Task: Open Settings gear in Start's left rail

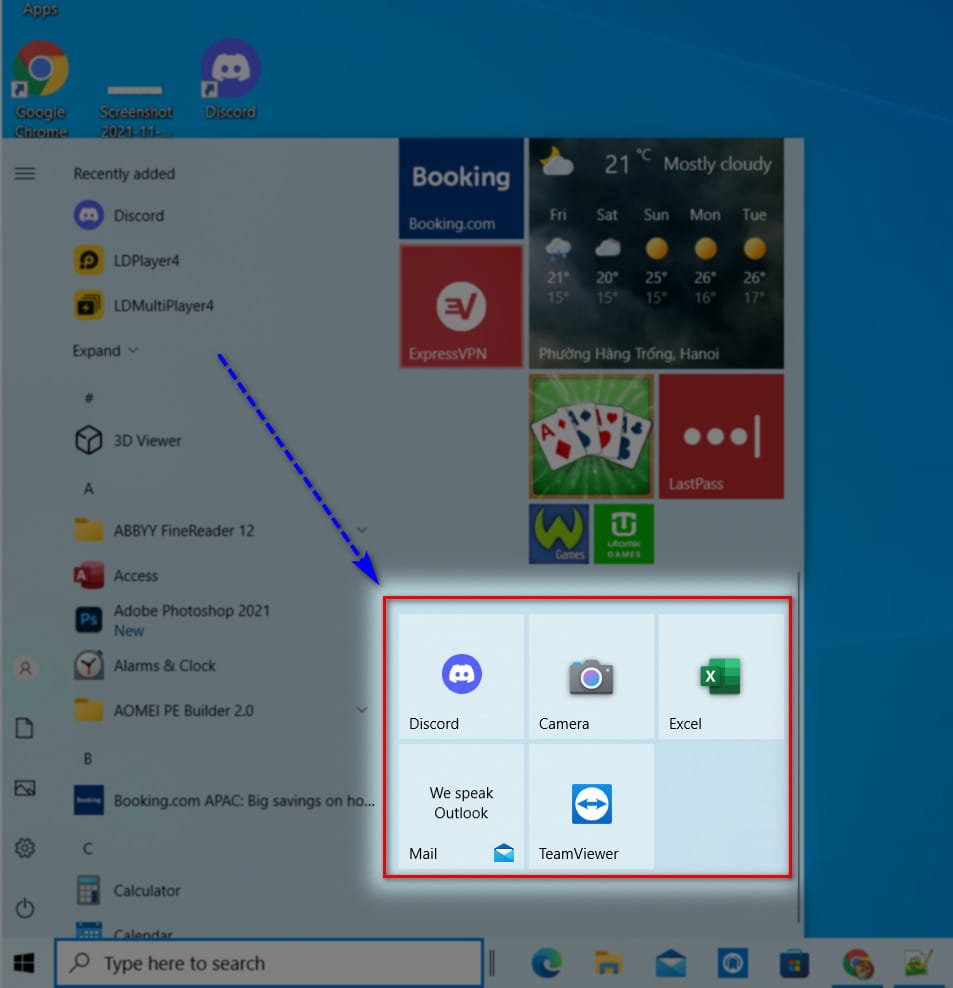Action: (25, 847)
